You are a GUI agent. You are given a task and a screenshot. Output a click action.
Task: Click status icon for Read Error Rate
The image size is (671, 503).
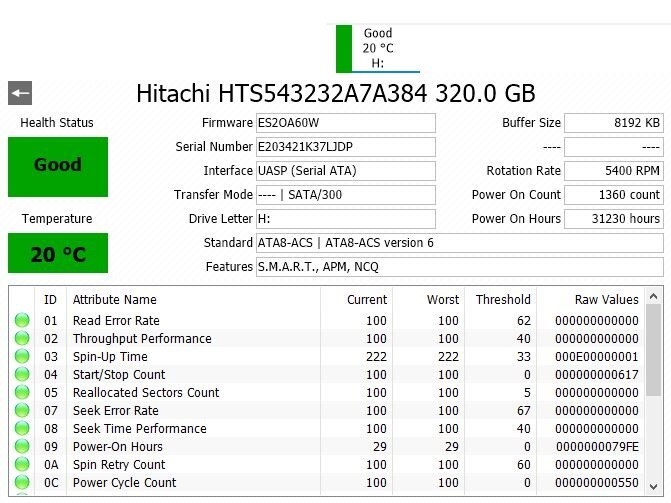22,320
